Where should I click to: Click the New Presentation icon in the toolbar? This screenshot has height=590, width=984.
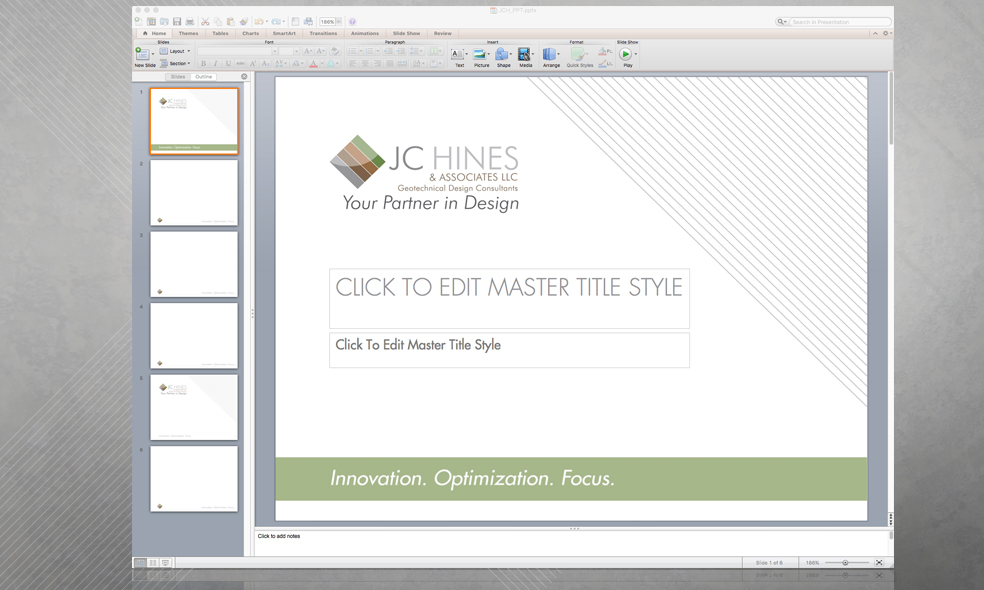pos(139,21)
